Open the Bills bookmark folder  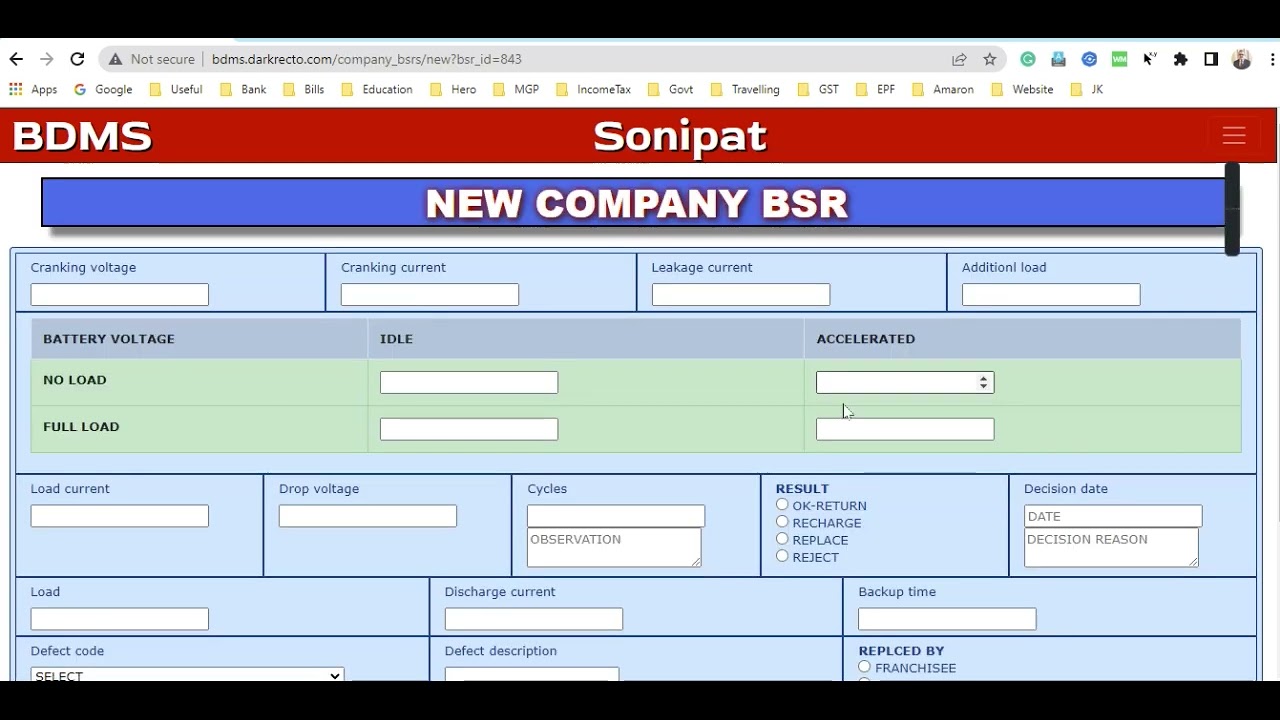point(304,89)
